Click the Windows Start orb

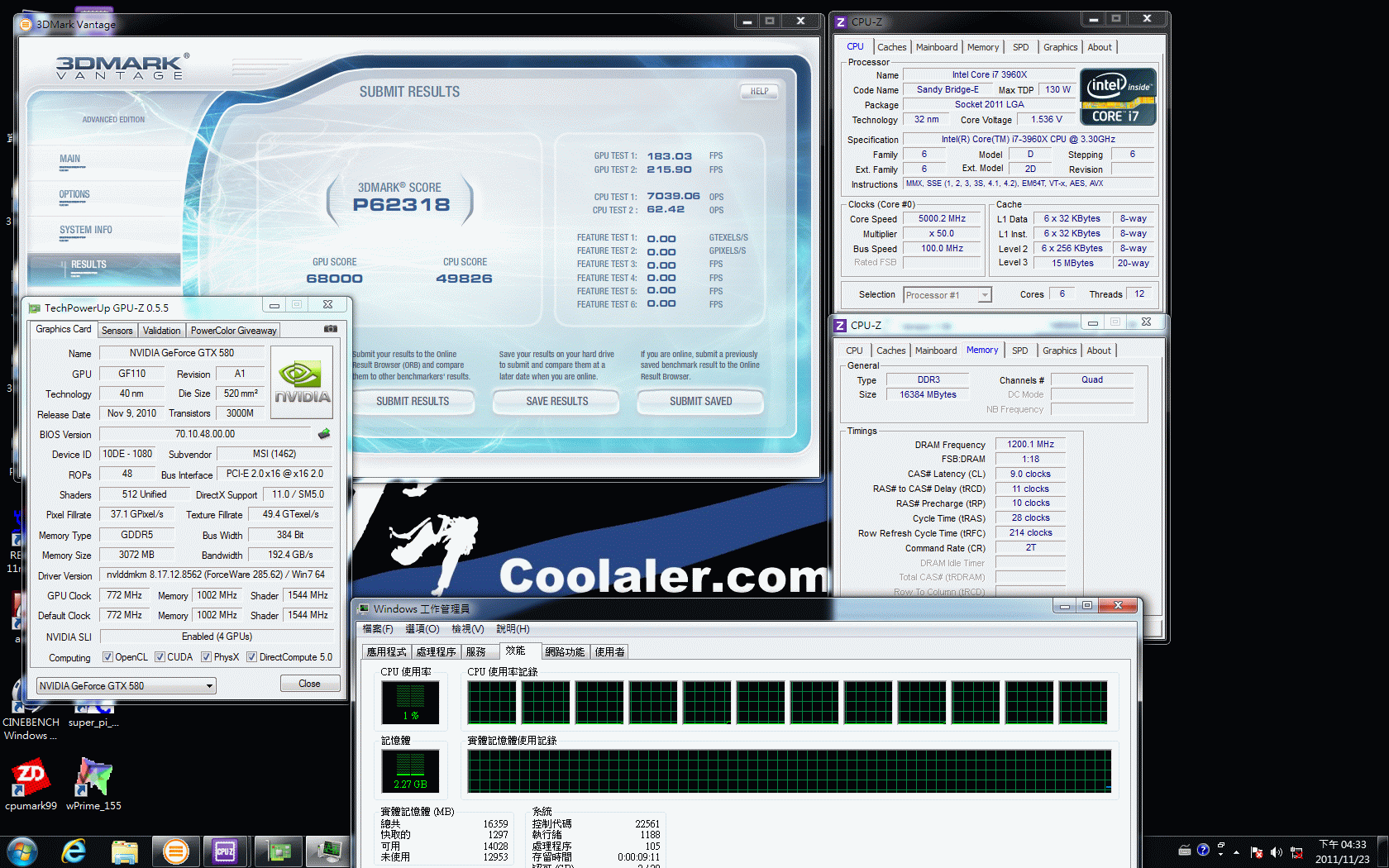pos(21,851)
